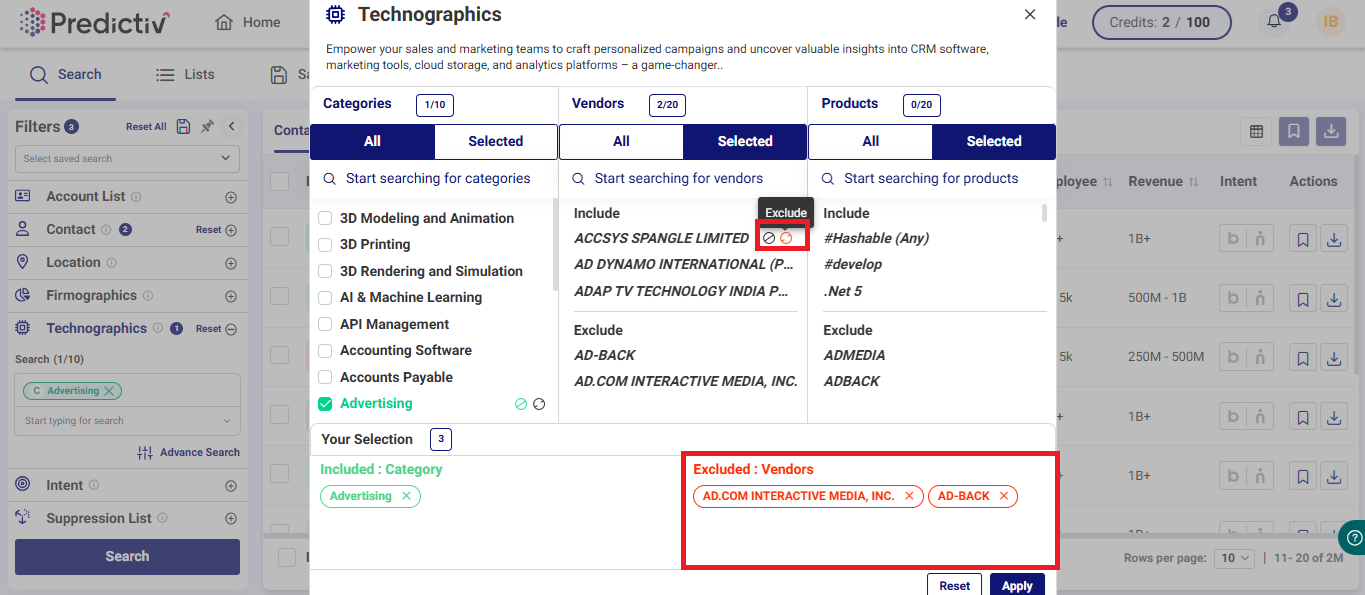Click the AD DYNAMO INTERNATIONAL vendor entry
Screen dimensions: 1365x595
684,265
